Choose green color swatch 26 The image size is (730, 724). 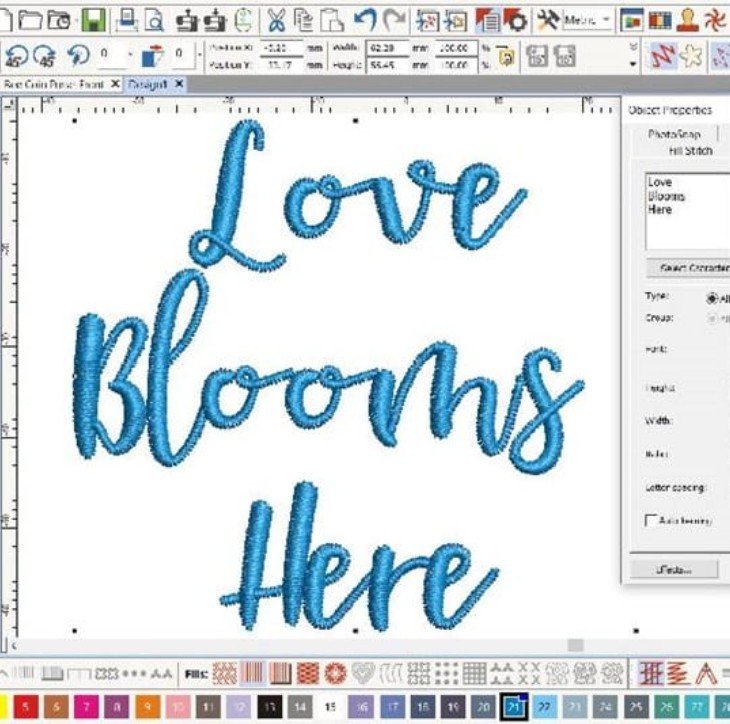(x=667, y=707)
